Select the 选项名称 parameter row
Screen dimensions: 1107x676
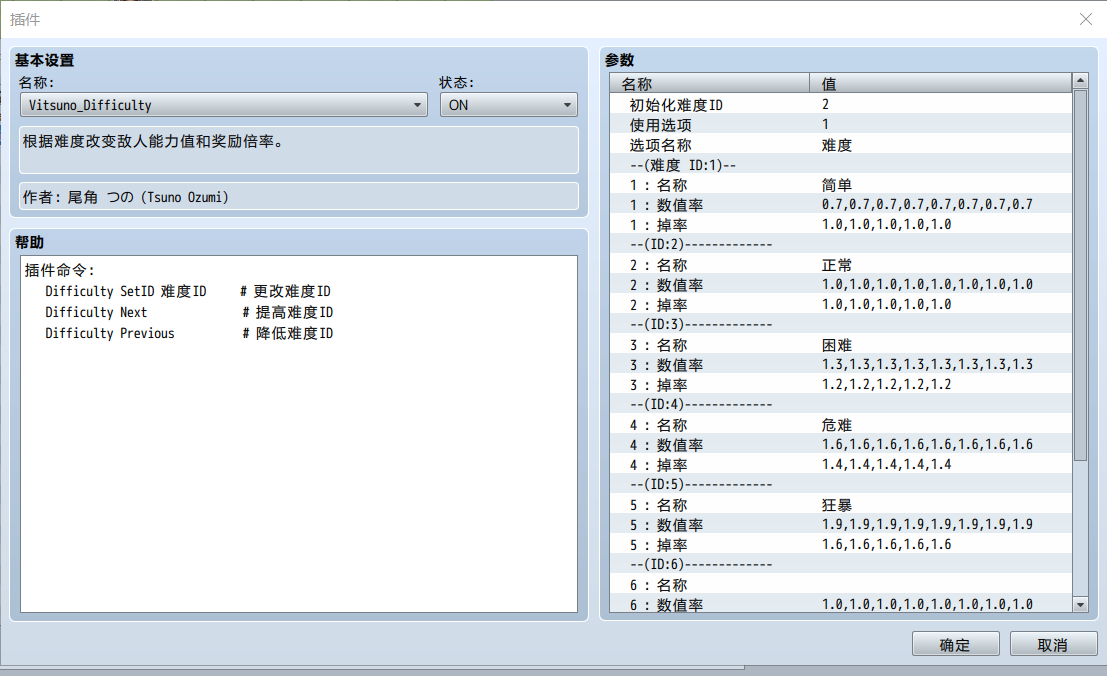(x=841, y=145)
